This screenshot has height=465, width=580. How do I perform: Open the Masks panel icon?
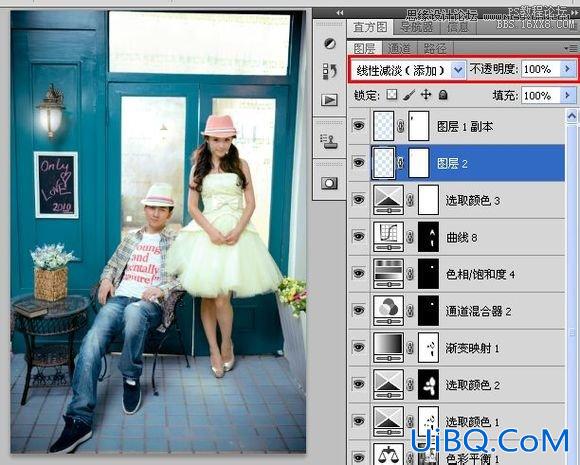[329, 183]
